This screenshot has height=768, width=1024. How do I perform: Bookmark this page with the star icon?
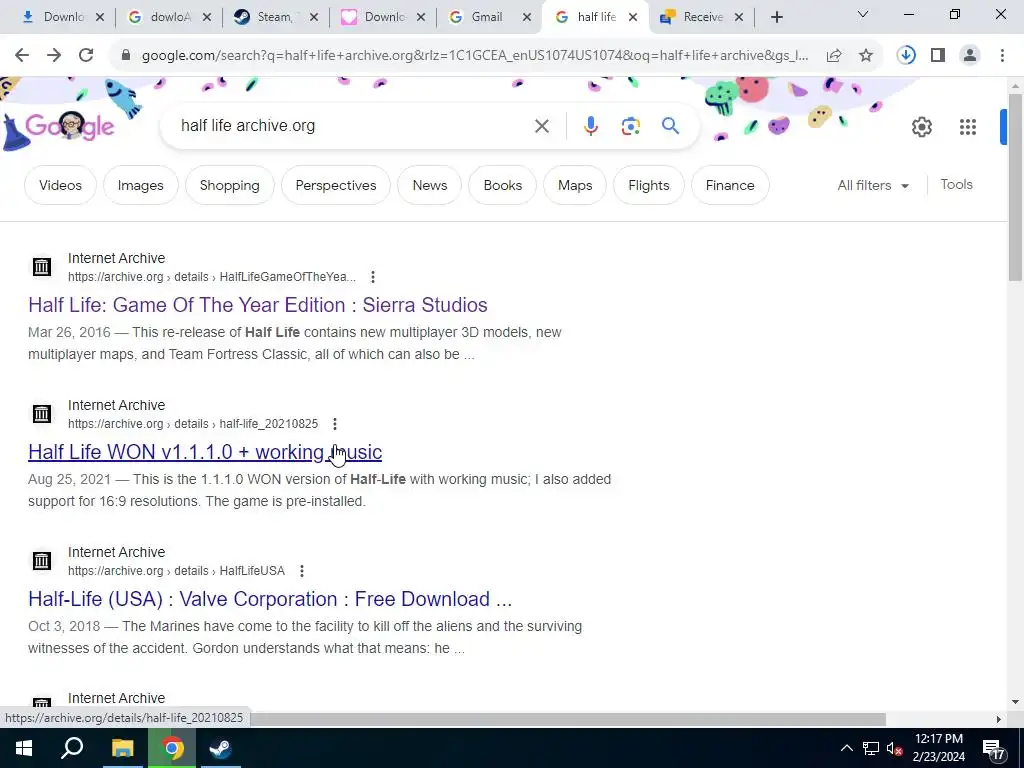pyautogui.click(x=866, y=56)
